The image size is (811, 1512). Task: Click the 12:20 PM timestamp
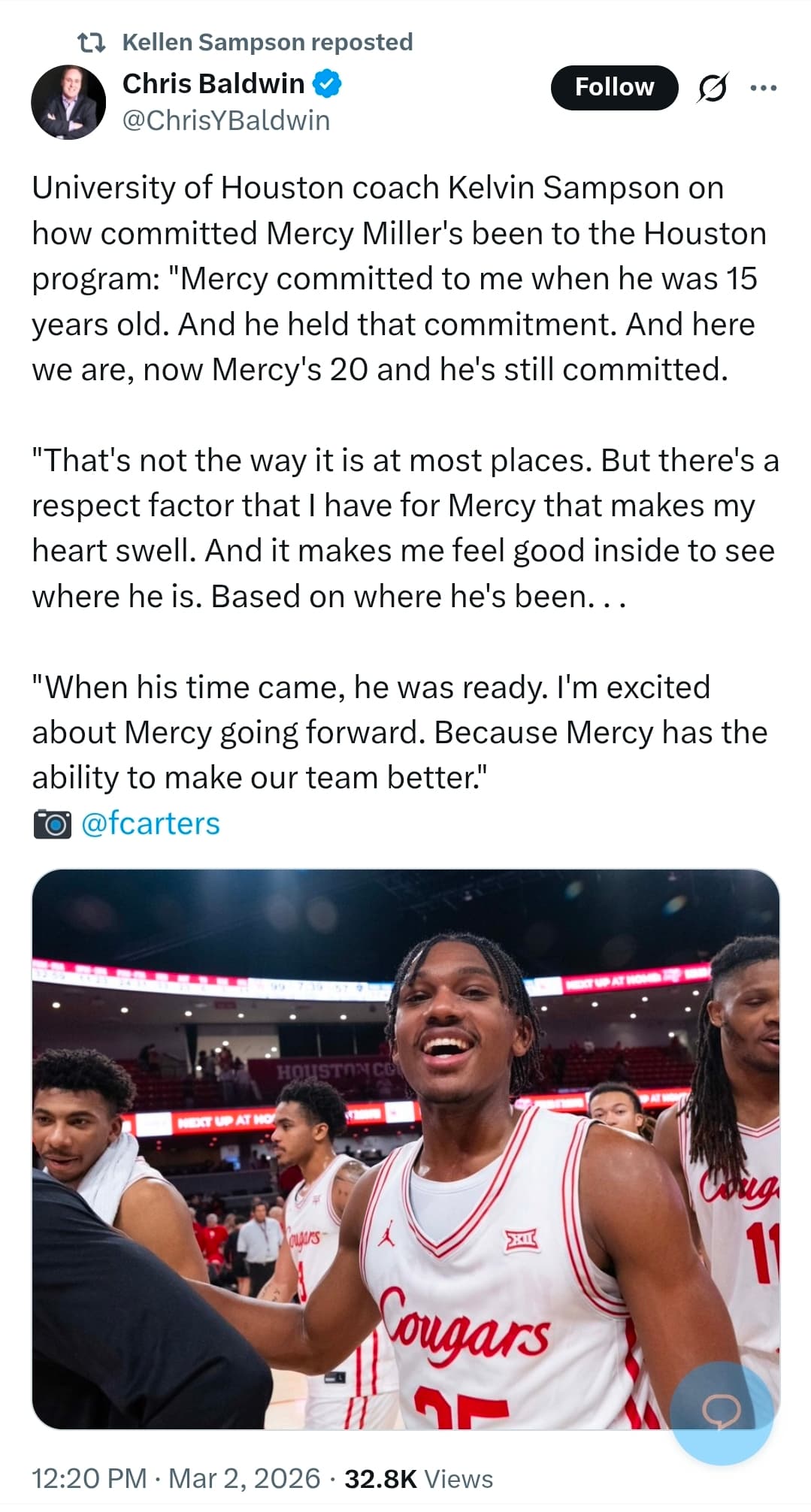[89, 1478]
